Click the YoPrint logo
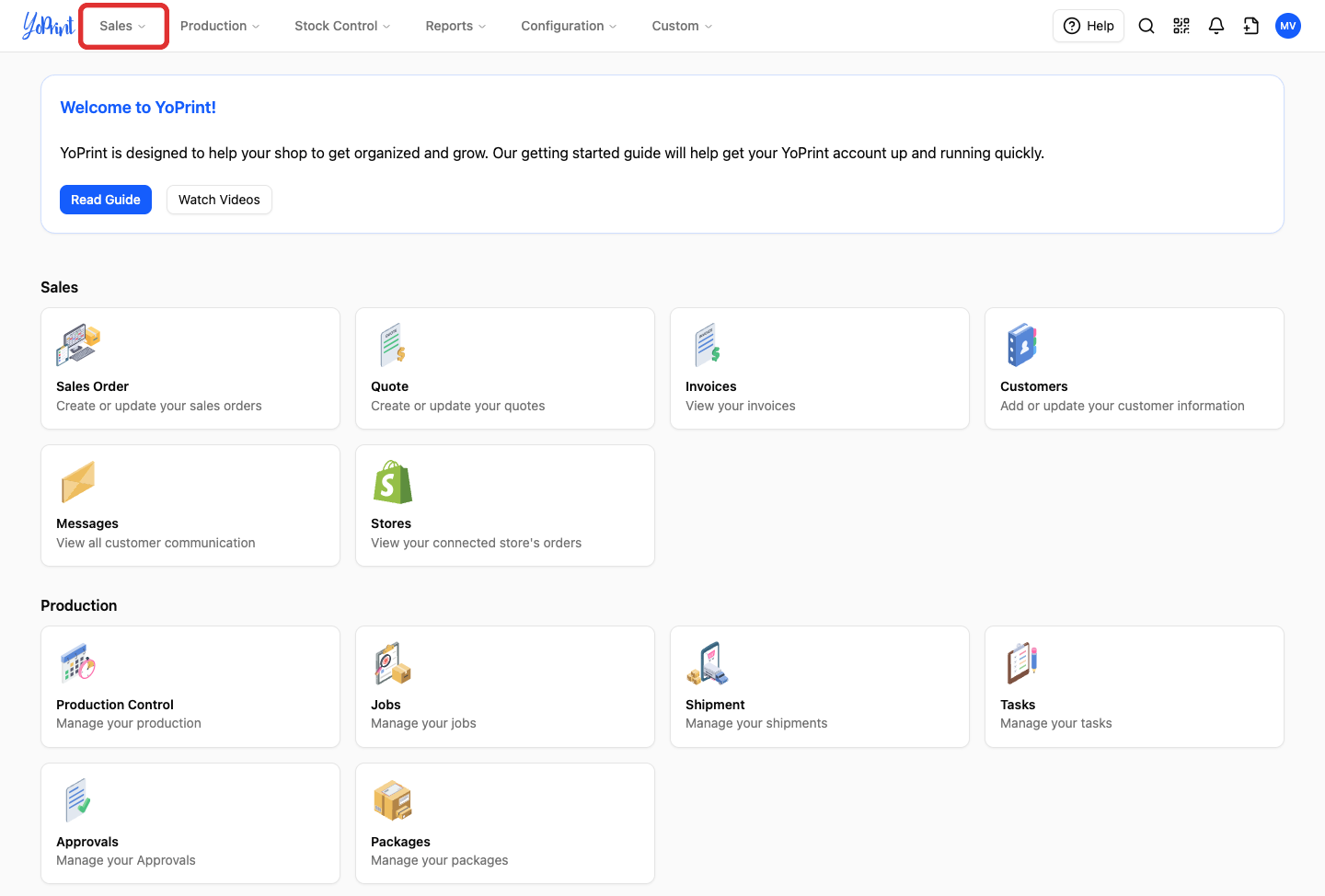1325x896 pixels. (x=49, y=26)
